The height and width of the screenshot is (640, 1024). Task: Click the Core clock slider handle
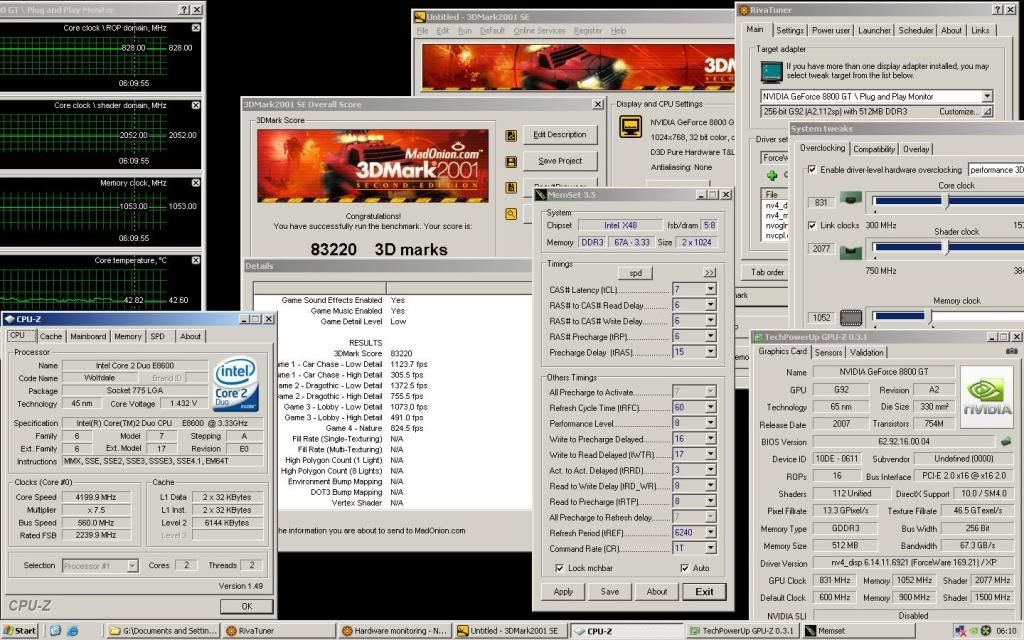946,201
